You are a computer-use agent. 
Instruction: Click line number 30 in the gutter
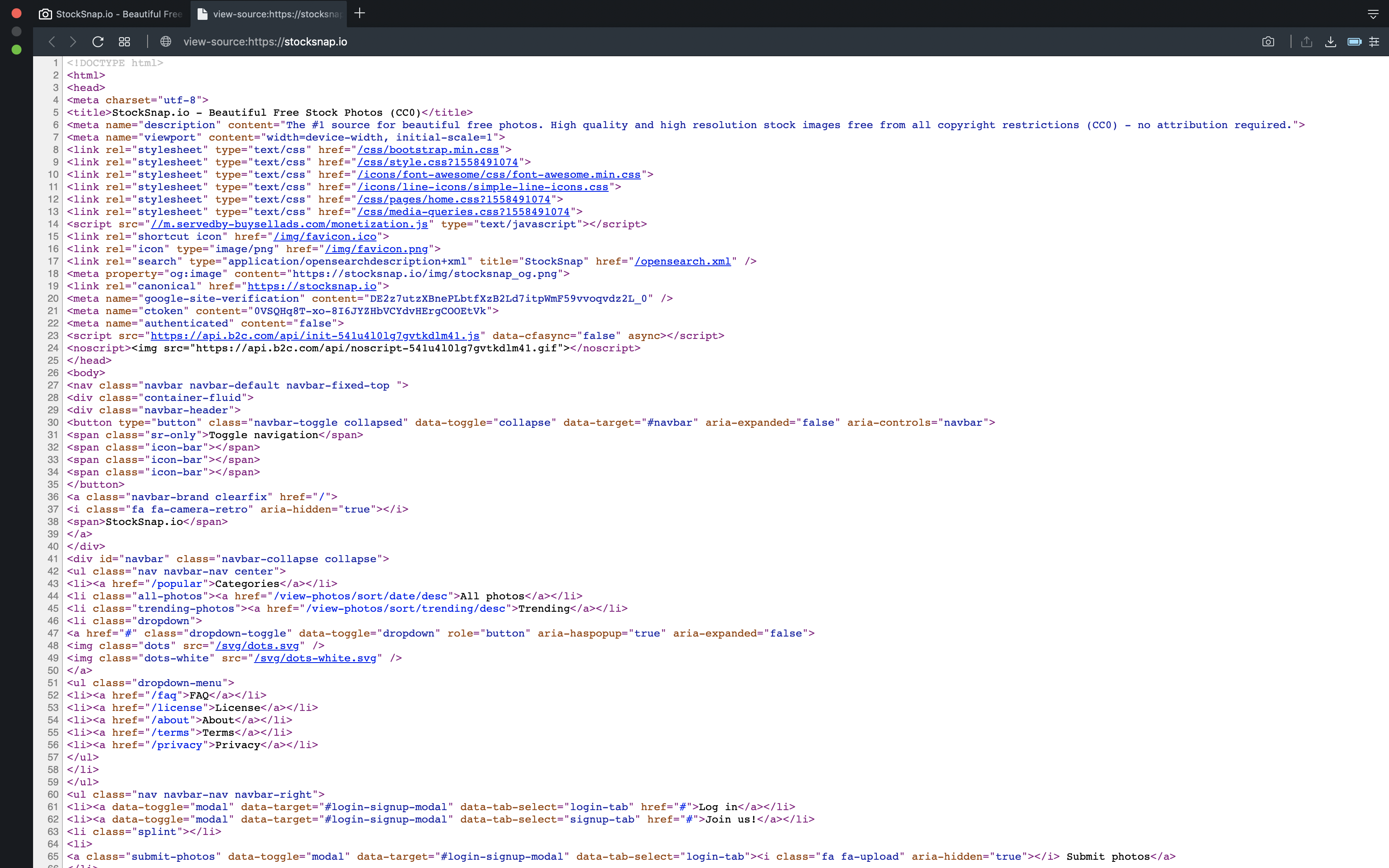click(53, 422)
